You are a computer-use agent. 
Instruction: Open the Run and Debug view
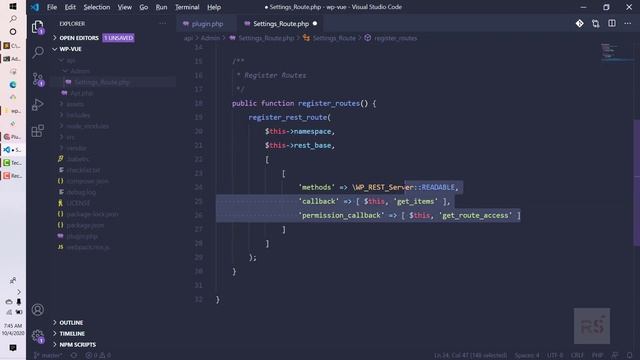(38, 105)
